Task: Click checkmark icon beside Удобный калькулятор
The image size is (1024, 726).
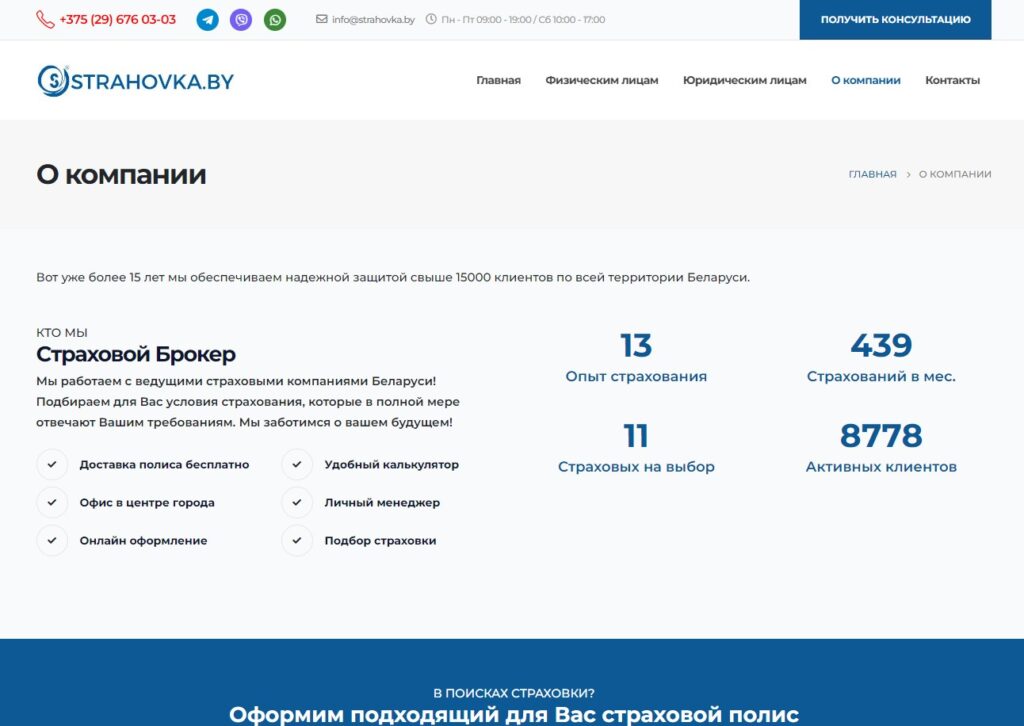Action: [x=297, y=464]
